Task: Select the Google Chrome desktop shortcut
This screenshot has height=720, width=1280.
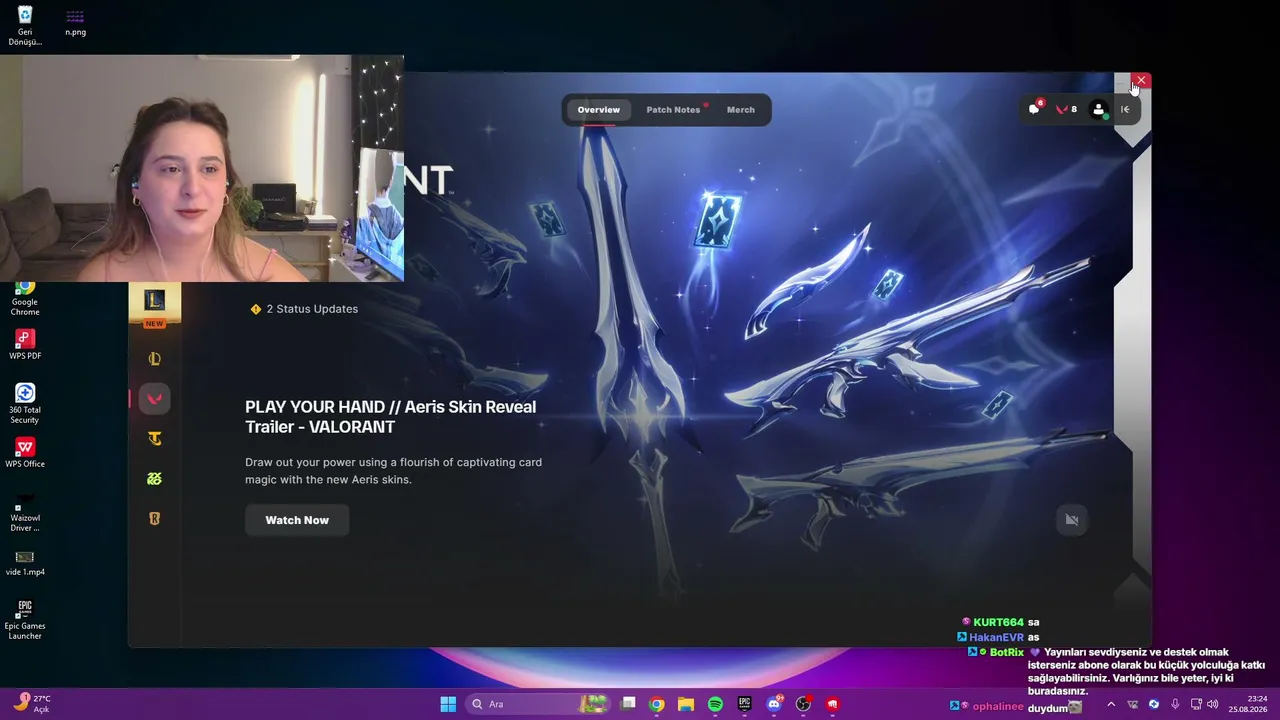Action: tap(25, 297)
